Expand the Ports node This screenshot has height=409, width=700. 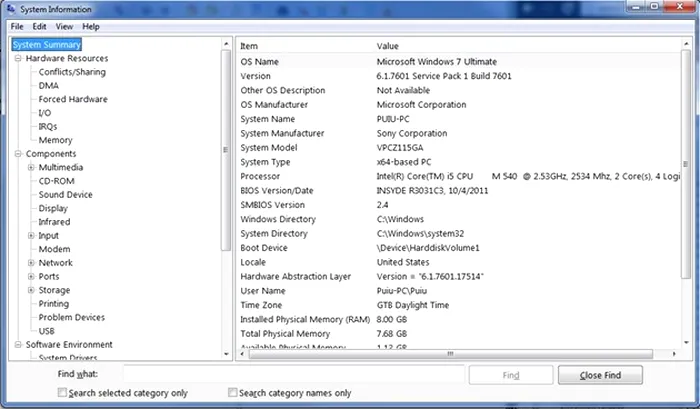[x=31, y=276]
